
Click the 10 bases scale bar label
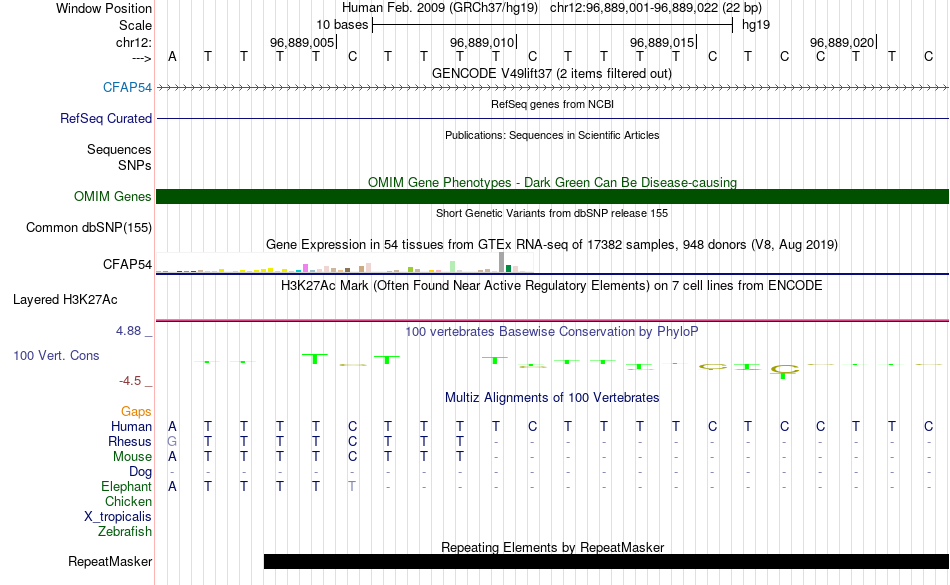pyautogui.click(x=342, y=25)
